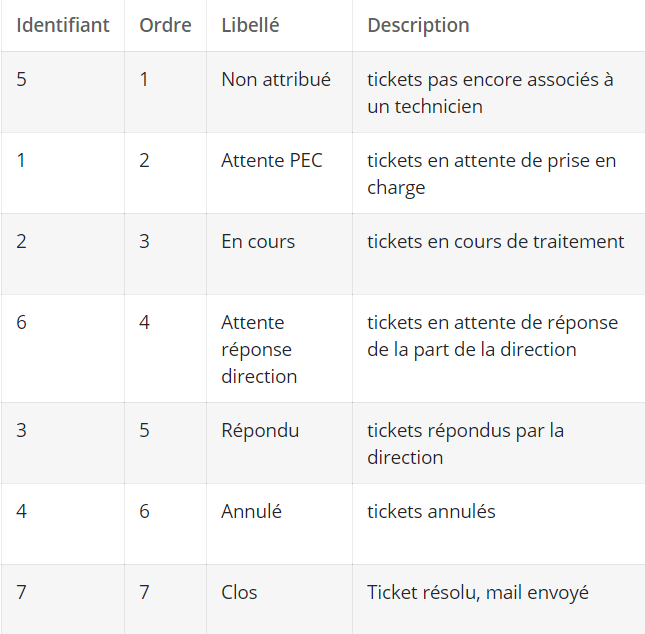Click identifier 5 in the Non attribué row
The height and width of the screenshot is (634, 645).
pos(21,79)
